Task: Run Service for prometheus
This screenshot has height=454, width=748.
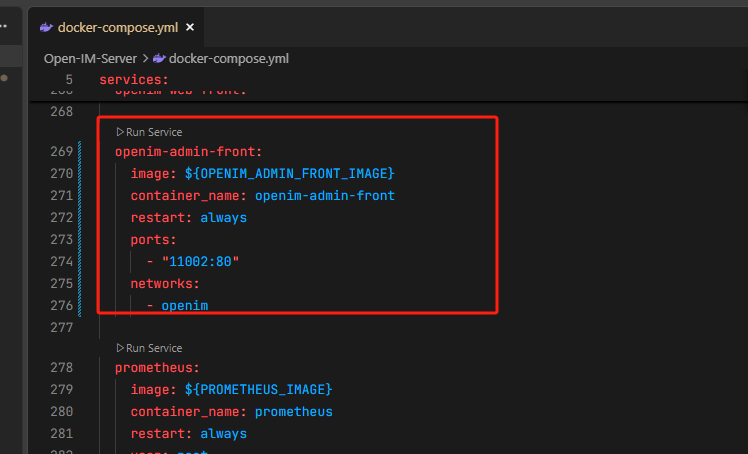Action: tap(149, 348)
